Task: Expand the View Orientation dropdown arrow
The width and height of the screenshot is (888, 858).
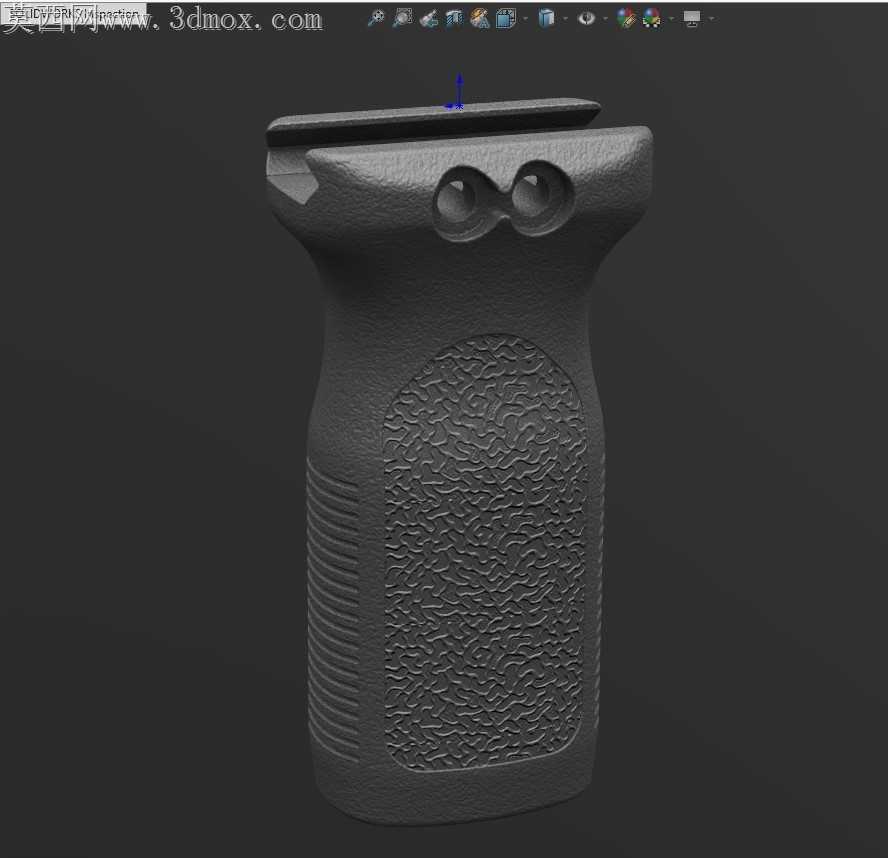Action: pos(526,19)
